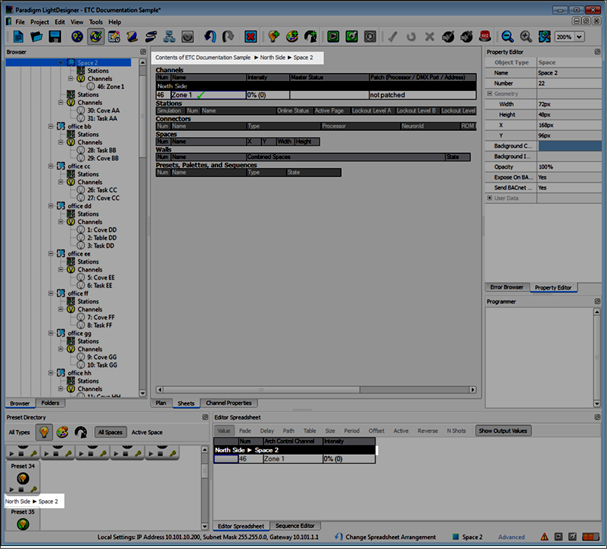Collapse the office bb tree node

pyautogui.click(x=51, y=126)
